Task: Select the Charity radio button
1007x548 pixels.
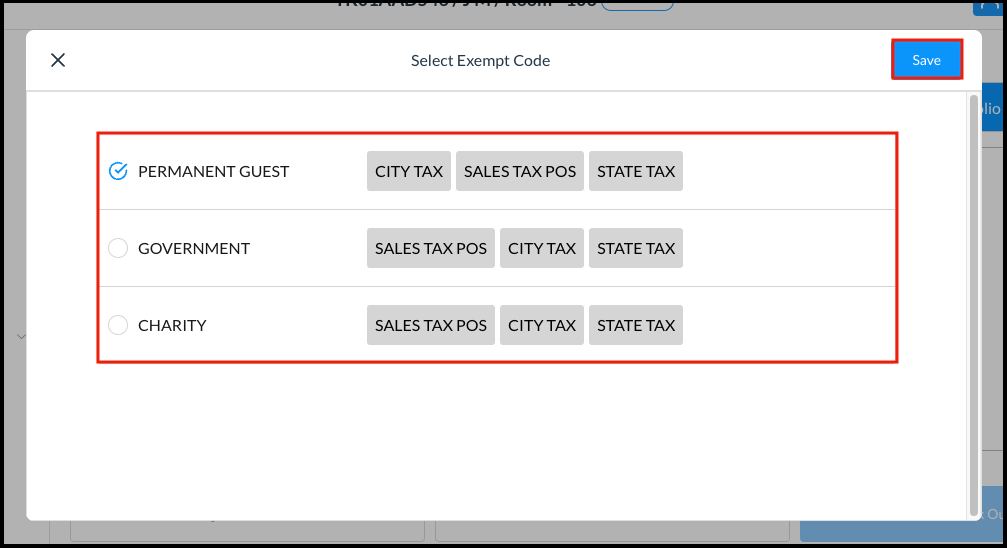Action: (118, 325)
